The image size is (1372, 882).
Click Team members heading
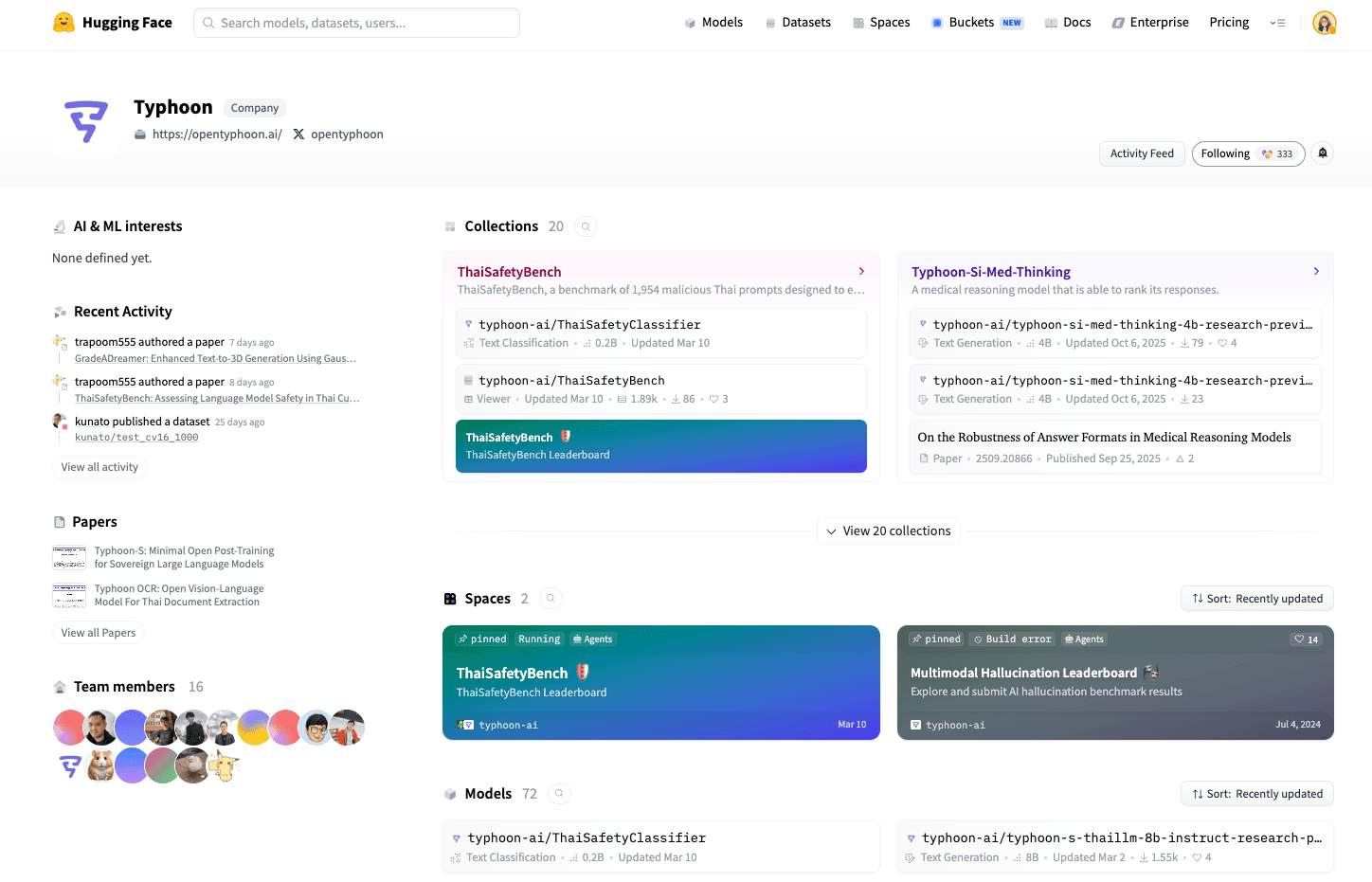point(124,687)
